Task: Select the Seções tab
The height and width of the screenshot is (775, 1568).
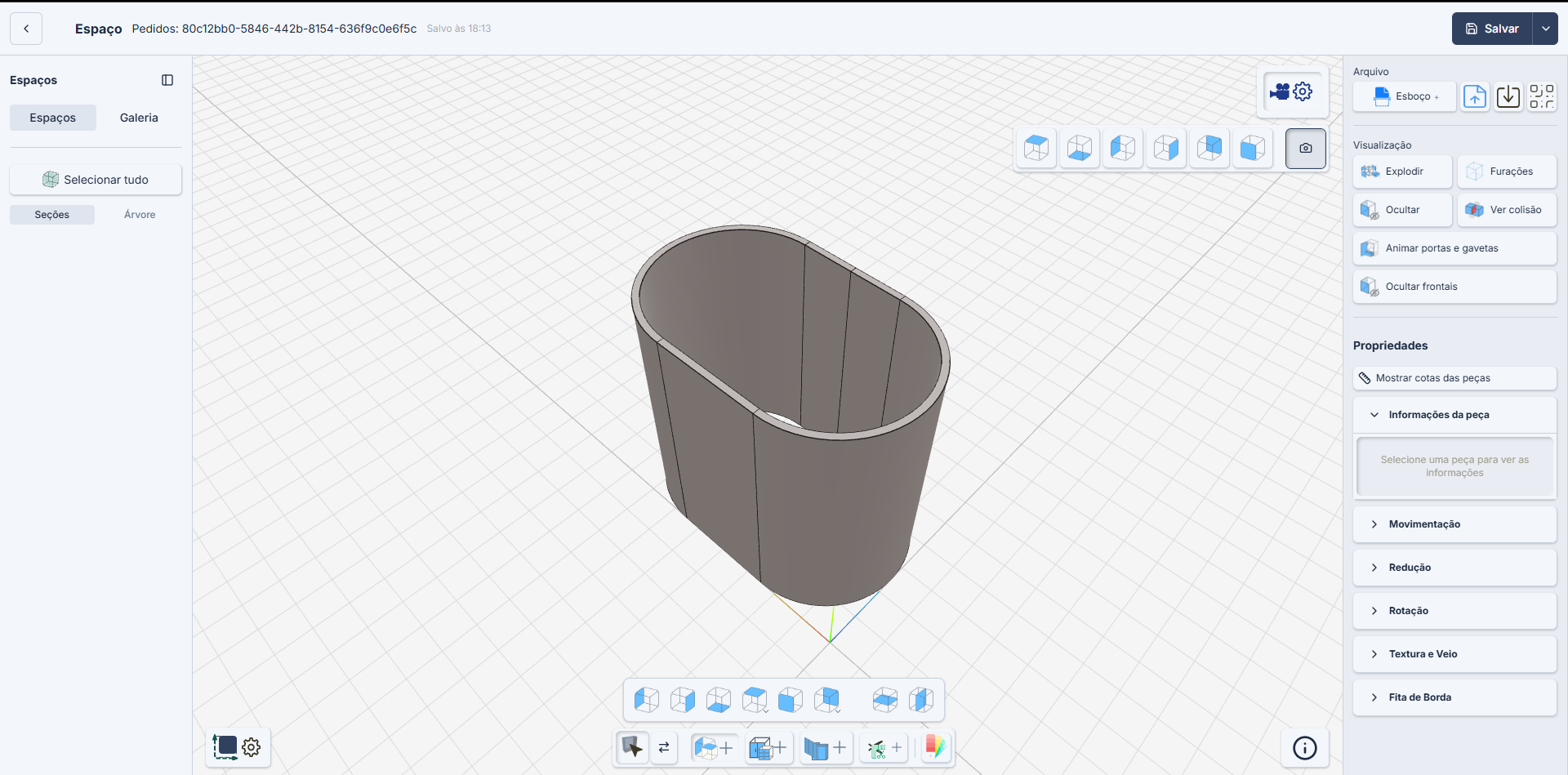Action: pyautogui.click(x=52, y=215)
